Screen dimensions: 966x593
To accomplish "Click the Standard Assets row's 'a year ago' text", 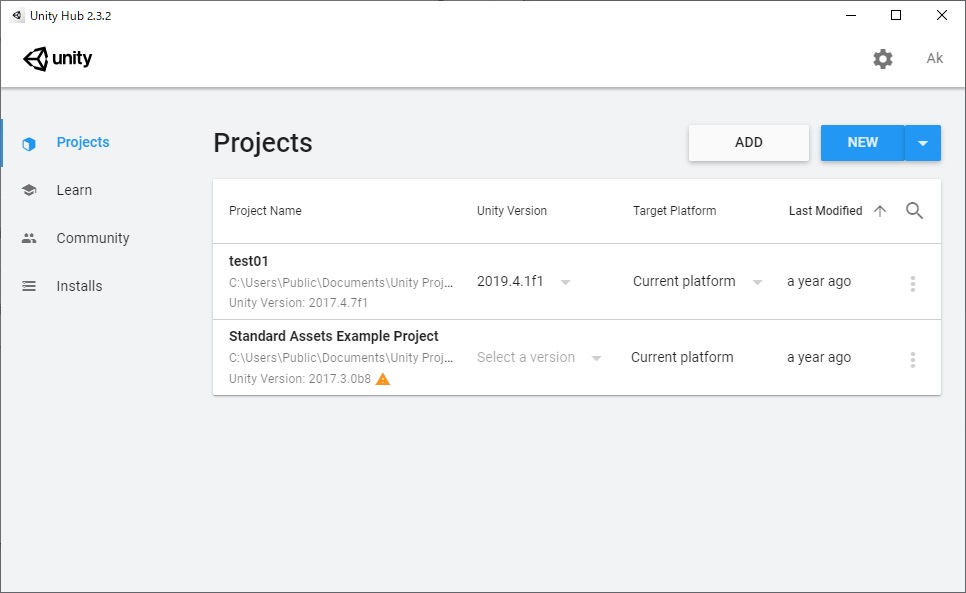I will click(x=819, y=357).
